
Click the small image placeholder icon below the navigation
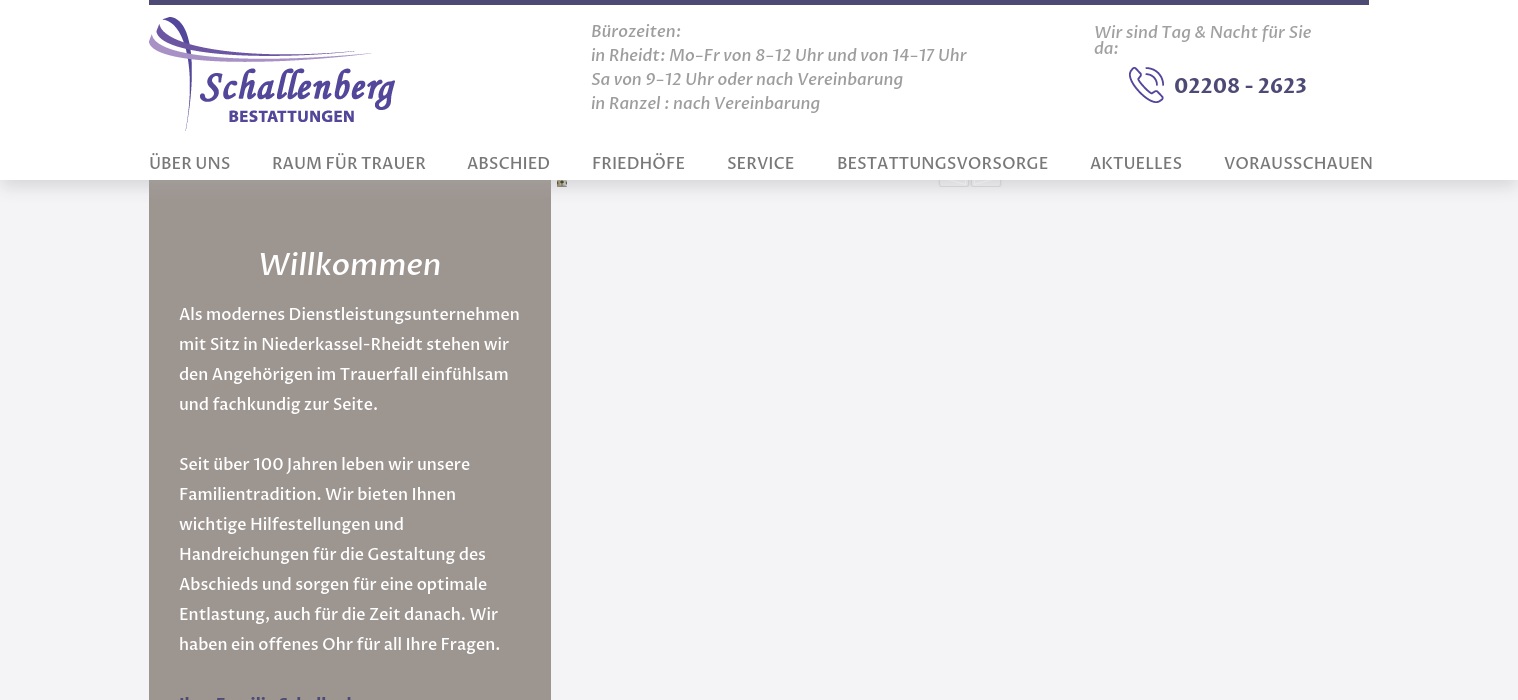coord(562,183)
